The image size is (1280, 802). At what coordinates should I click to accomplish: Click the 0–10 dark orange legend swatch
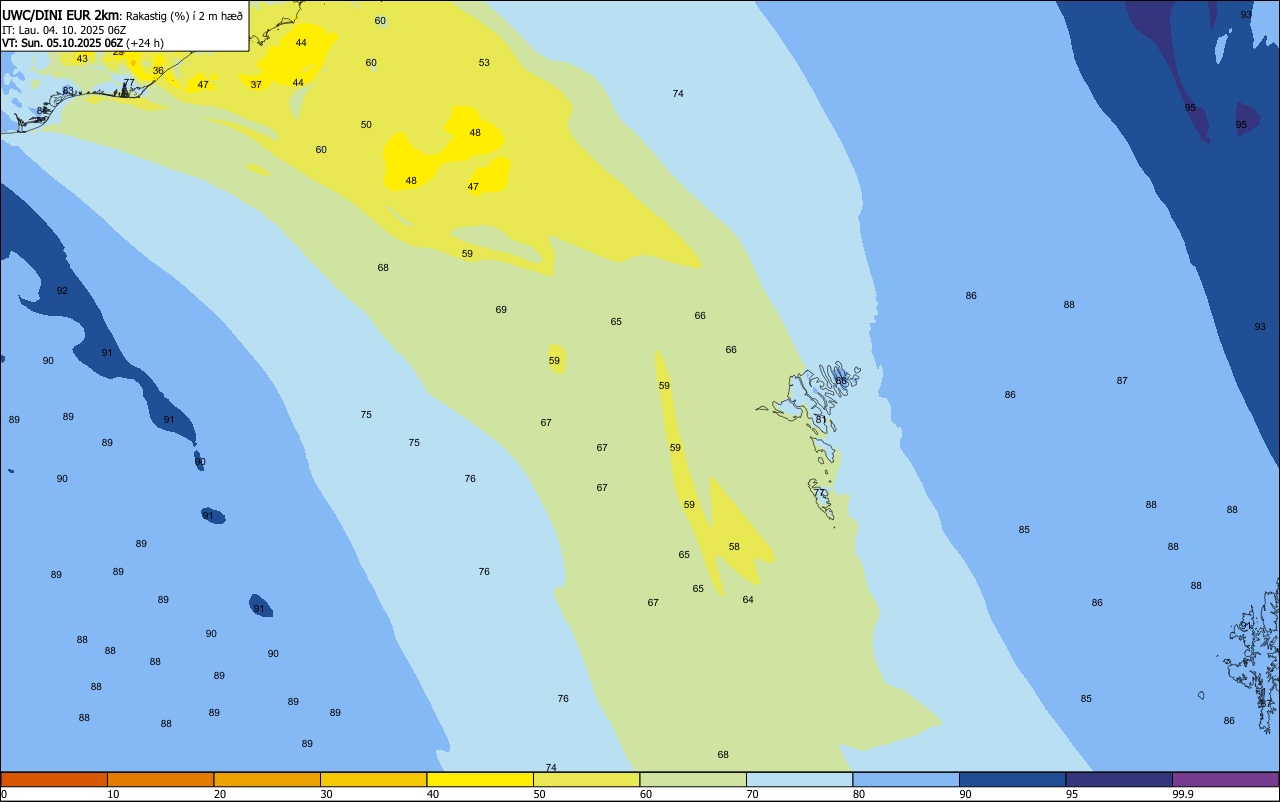coord(54,779)
